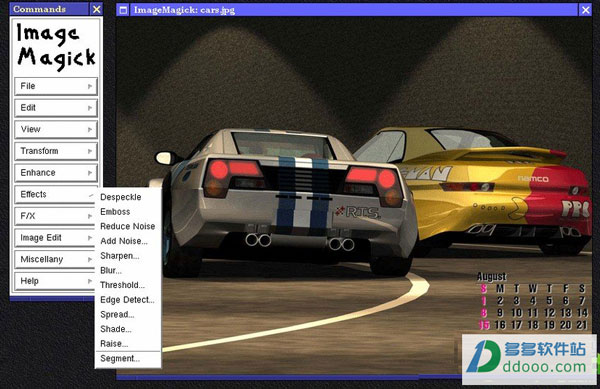Close the Commands panel with its X
This screenshot has height=389, width=600.
pyautogui.click(x=97, y=9)
